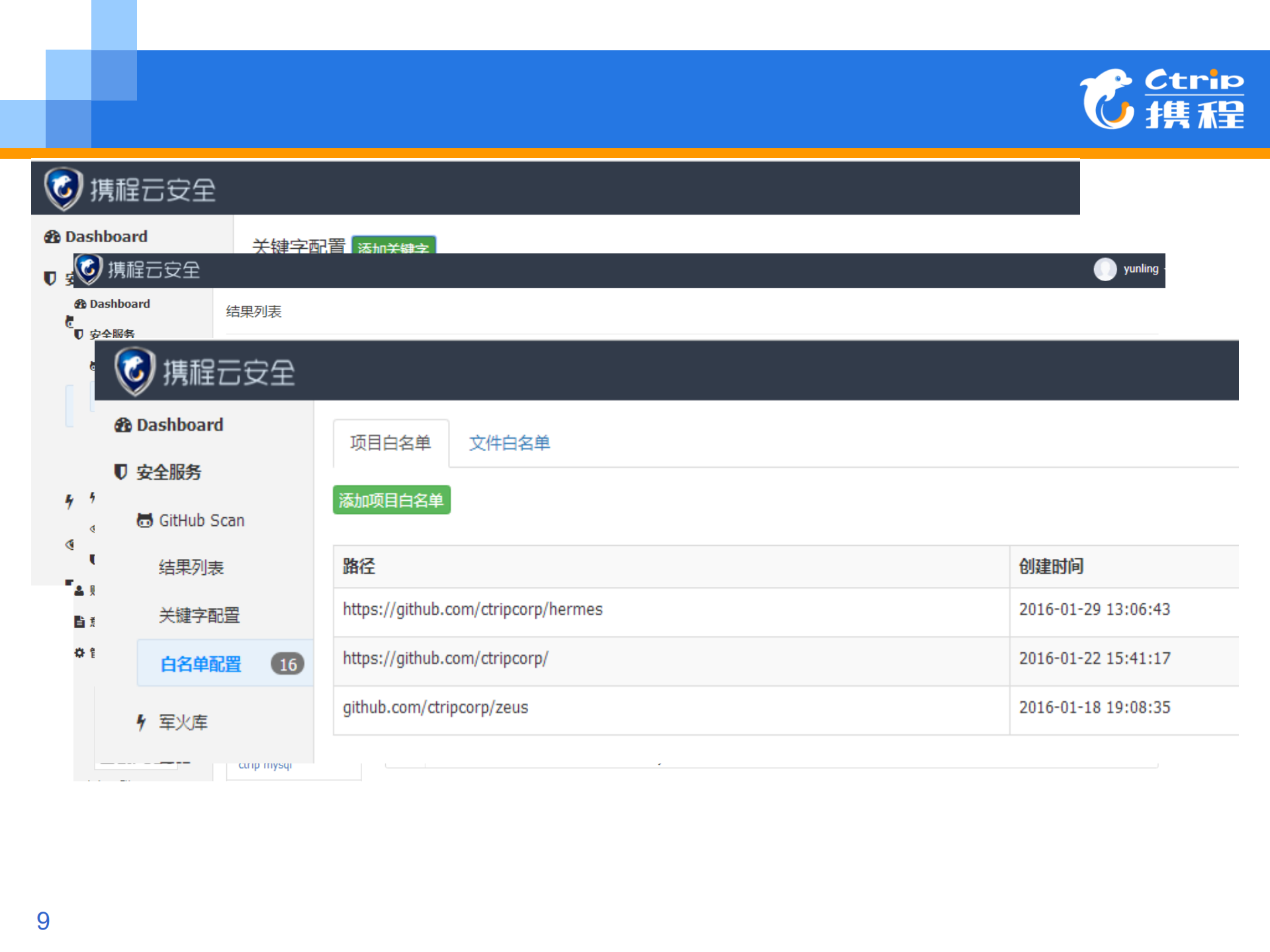Select the GitHub octocat icon for GitHub Scan
Viewport: 1270px width, 952px height.
[144, 520]
